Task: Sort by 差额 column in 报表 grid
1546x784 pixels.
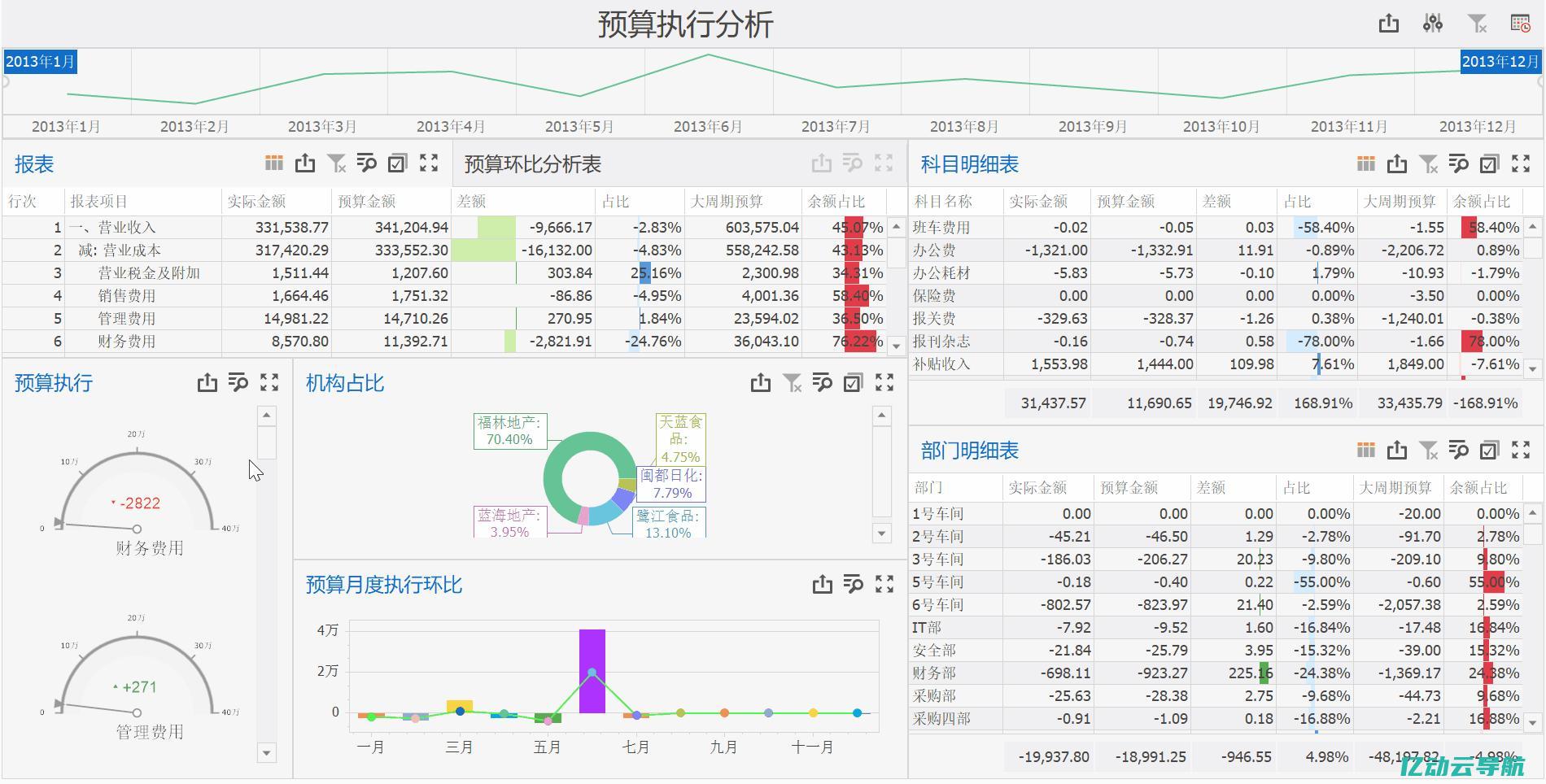Action: [522, 201]
